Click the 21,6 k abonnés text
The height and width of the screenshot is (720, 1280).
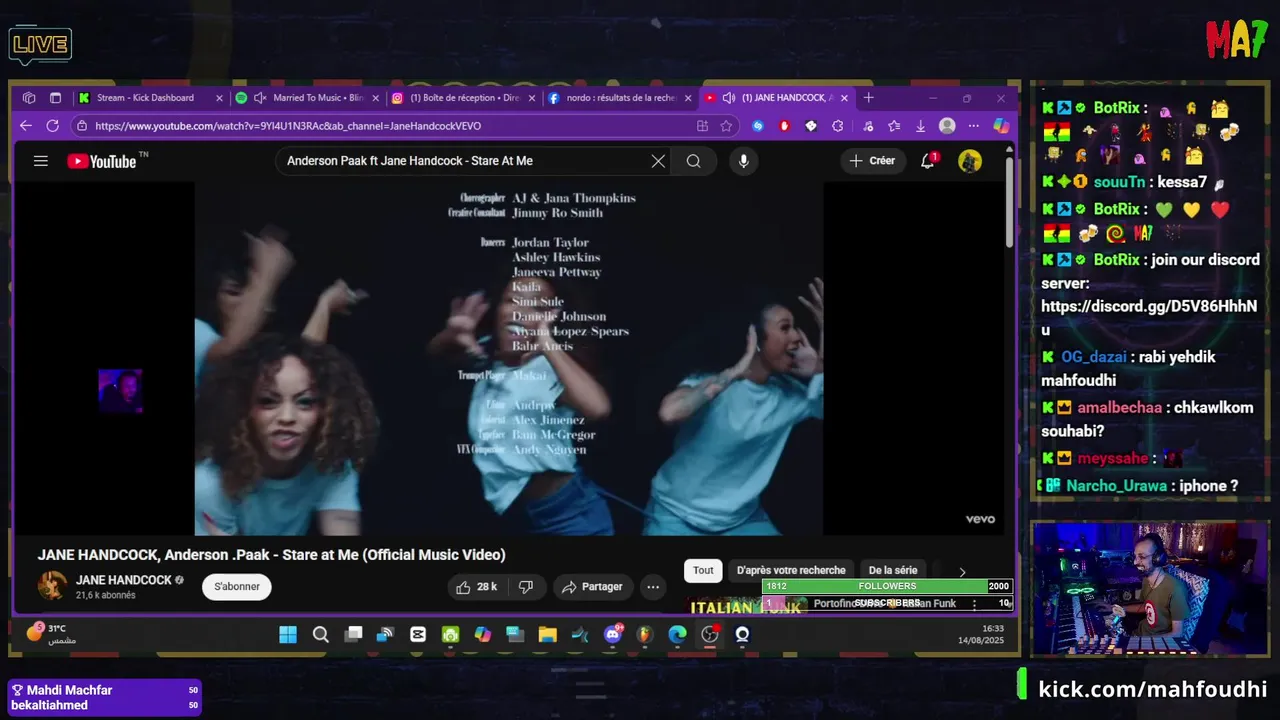[x=105, y=596]
